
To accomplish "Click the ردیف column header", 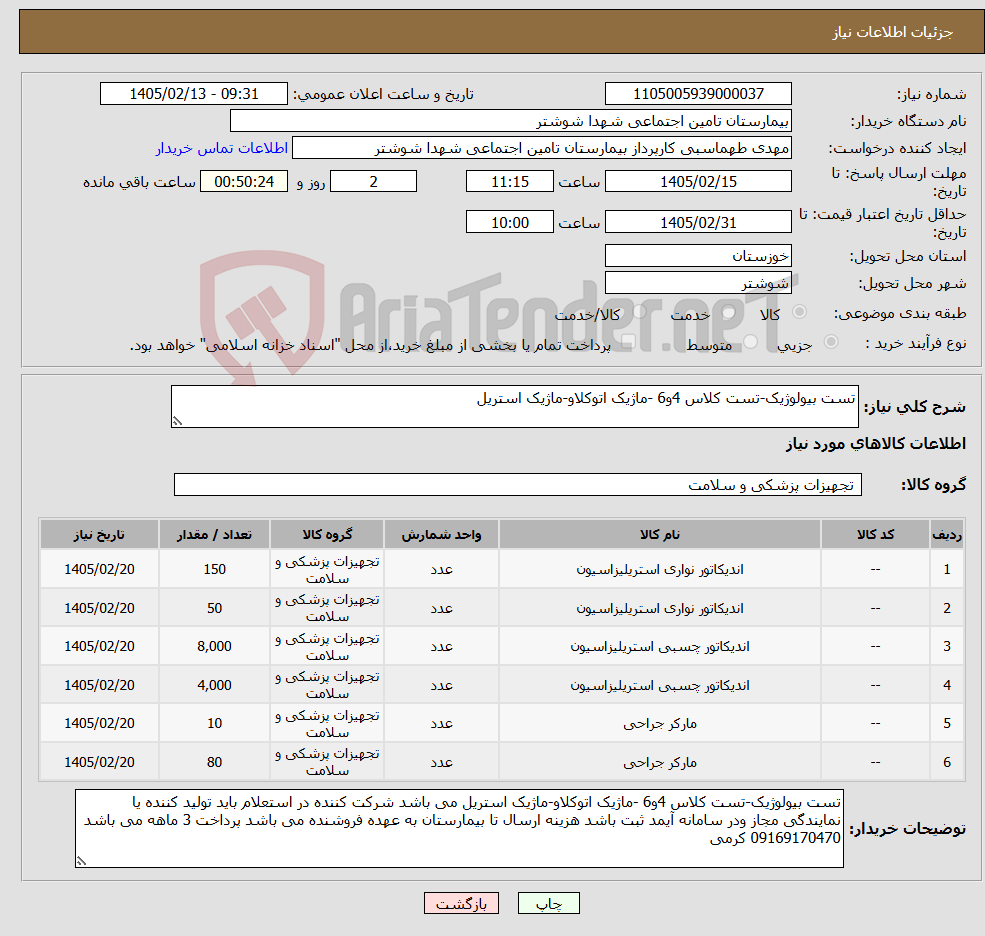I will click(x=947, y=535).
